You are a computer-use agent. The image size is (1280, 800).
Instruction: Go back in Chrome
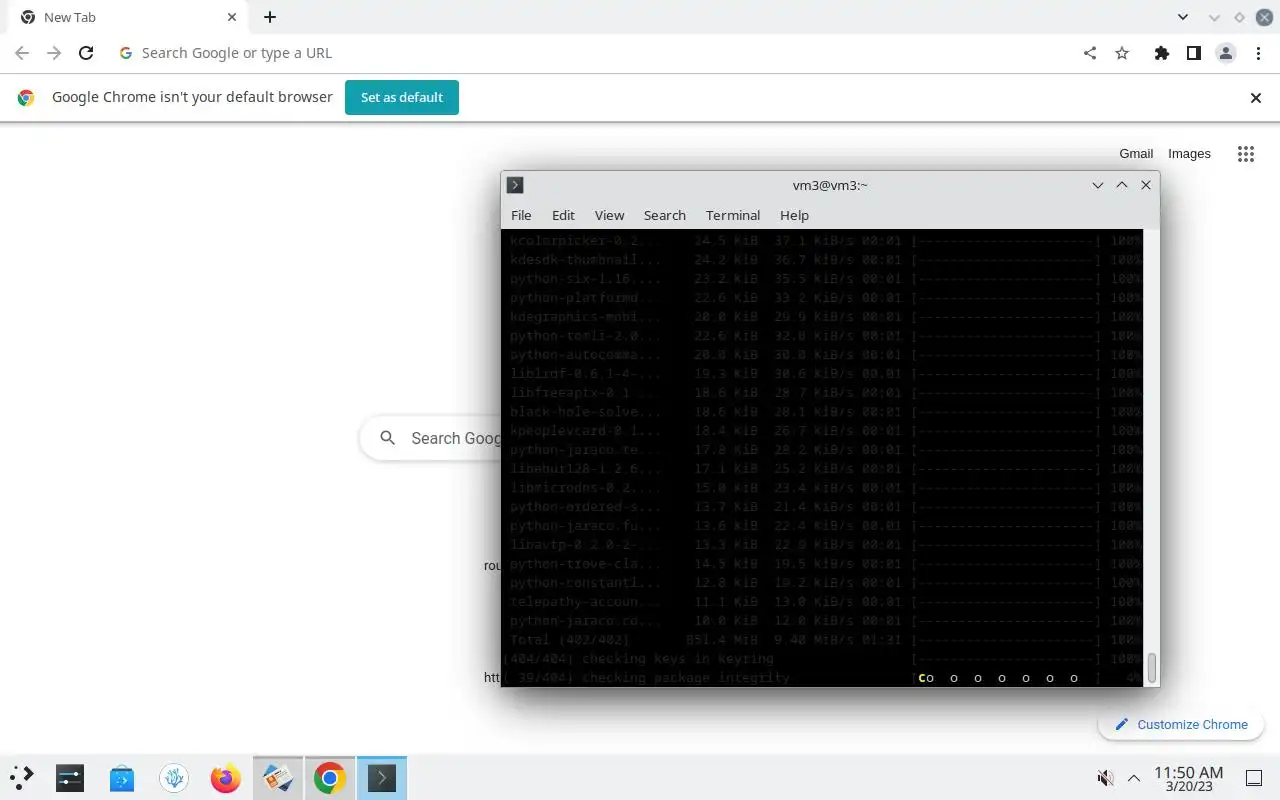point(22,53)
